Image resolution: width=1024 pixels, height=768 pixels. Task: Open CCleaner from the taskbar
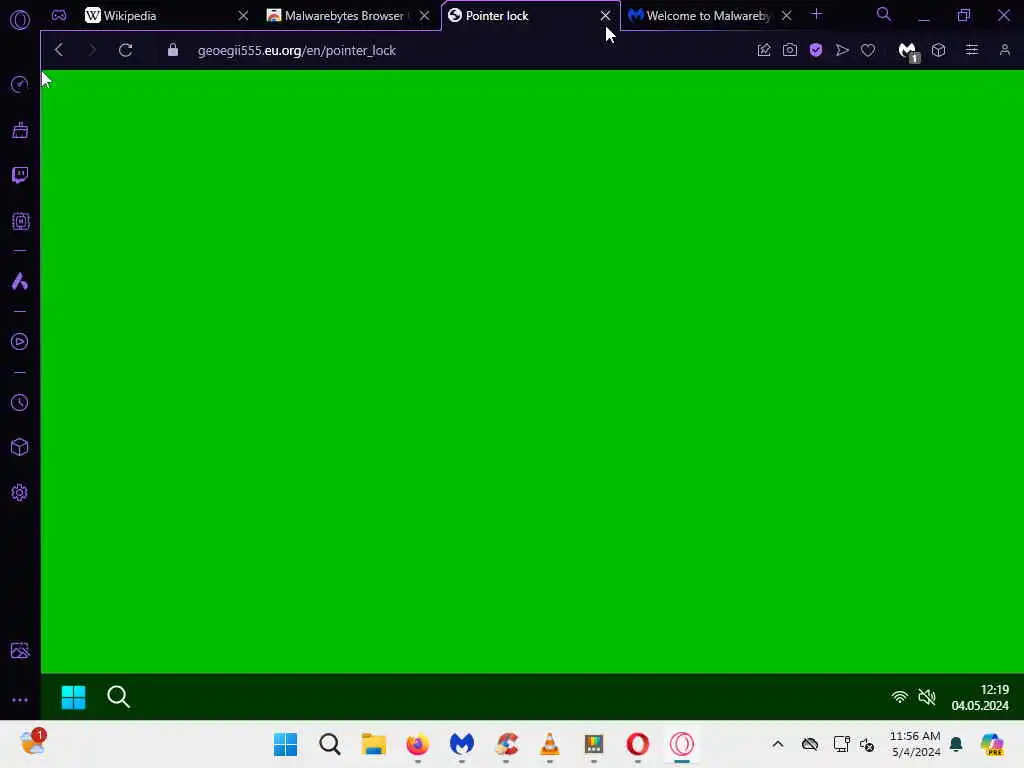tap(506, 744)
